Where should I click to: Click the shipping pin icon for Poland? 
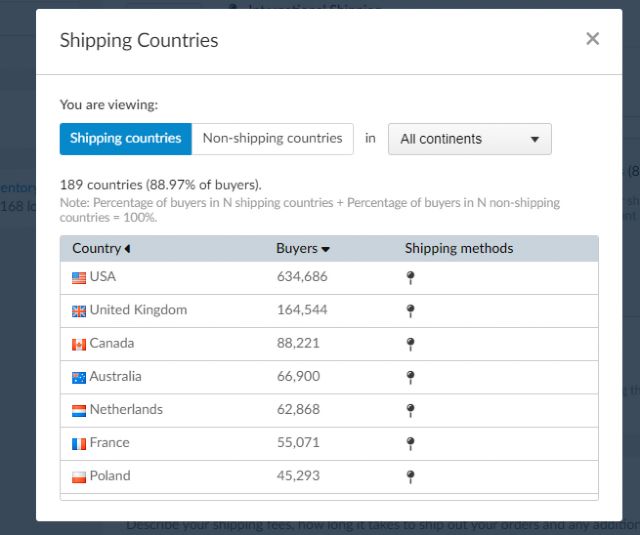(x=410, y=476)
